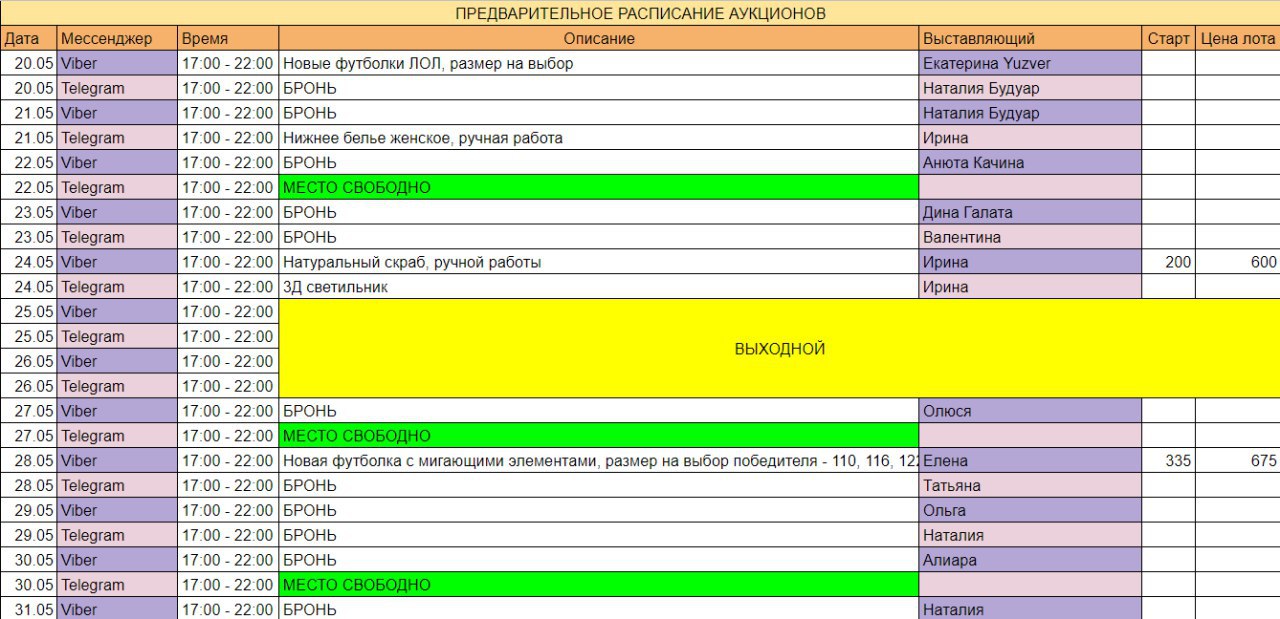Select the Мессенджер column header
Viewport: 1280px width, 619px height.
tap(118, 38)
